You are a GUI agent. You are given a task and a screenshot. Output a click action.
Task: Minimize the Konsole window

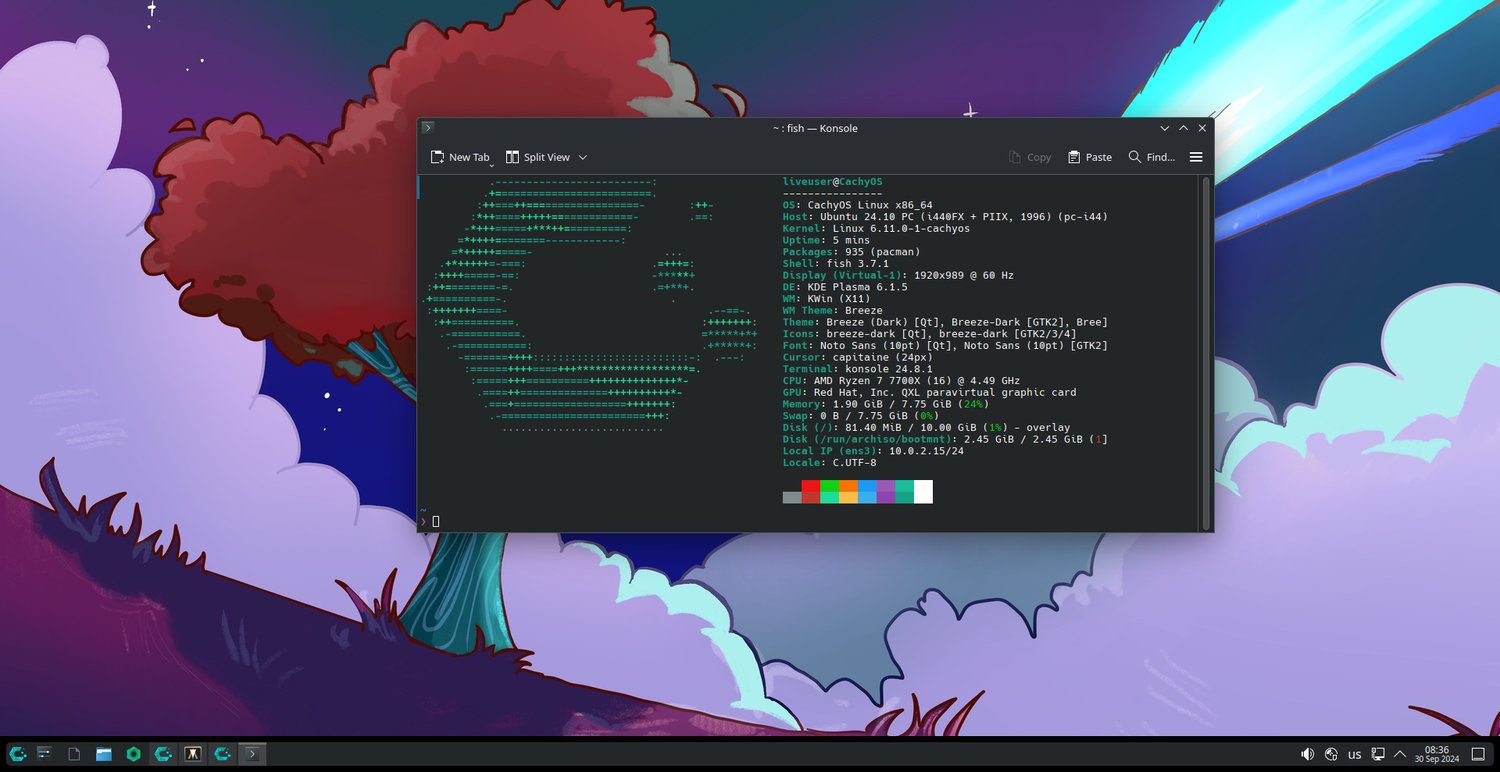tap(1165, 128)
